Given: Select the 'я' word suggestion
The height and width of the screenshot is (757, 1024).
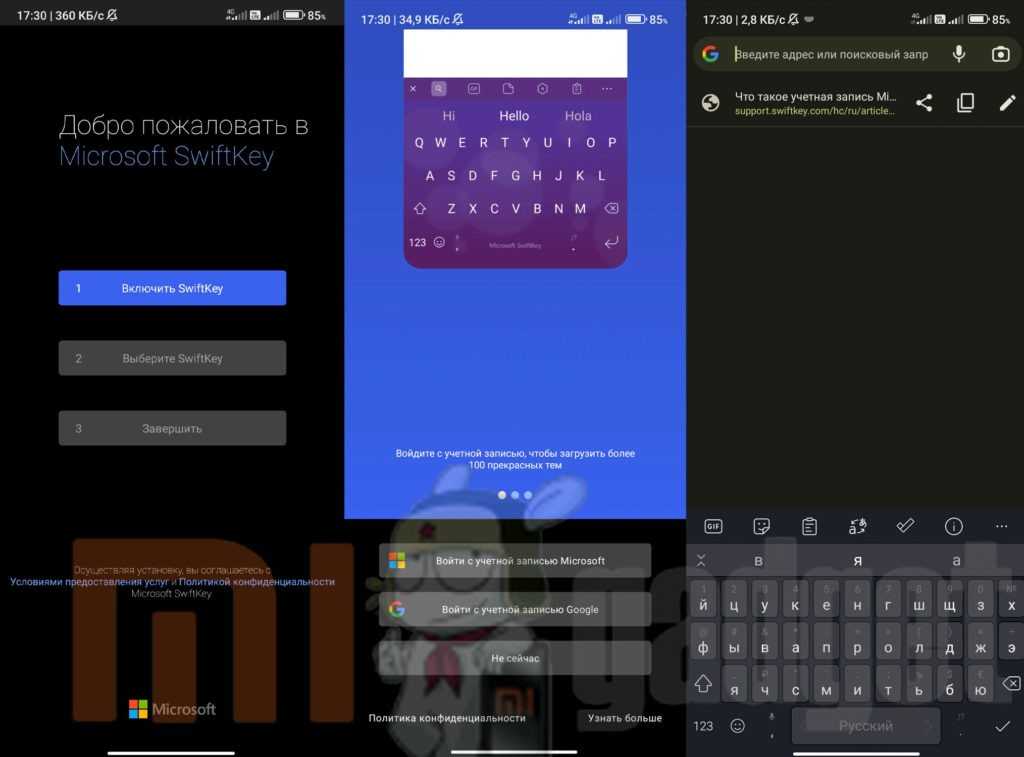Looking at the screenshot, I should (x=857, y=561).
